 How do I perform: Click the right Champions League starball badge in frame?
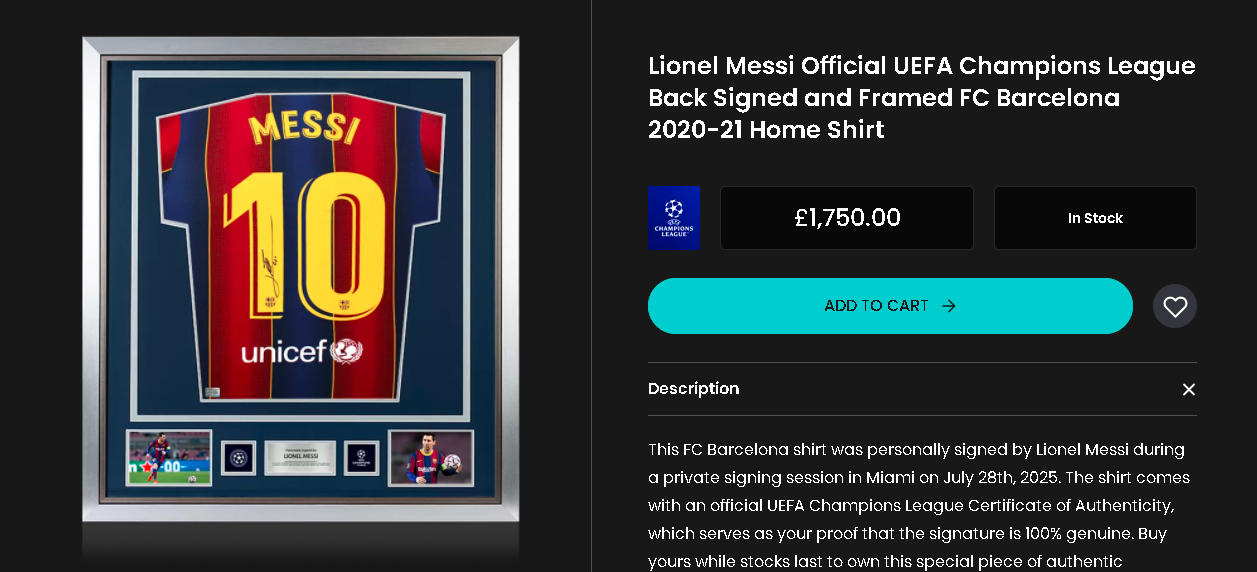click(x=362, y=458)
